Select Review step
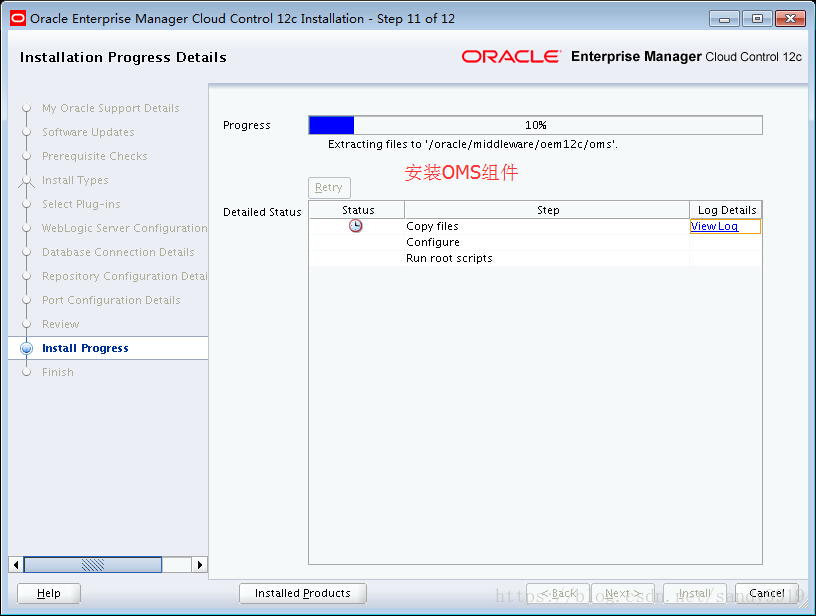The image size is (816, 616). coord(60,324)
